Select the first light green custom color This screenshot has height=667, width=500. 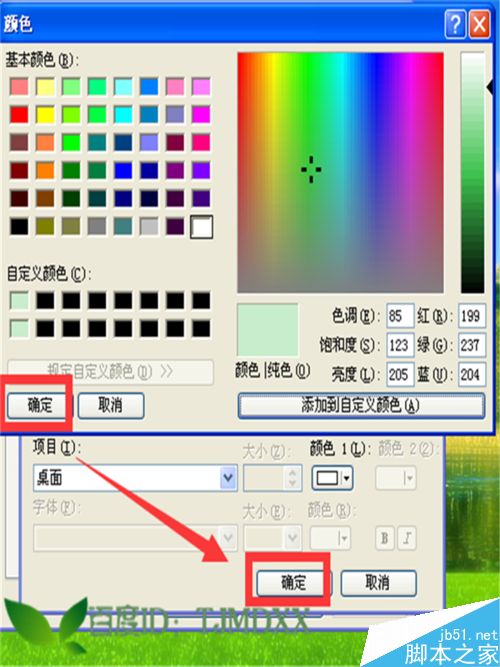[20, 301]
